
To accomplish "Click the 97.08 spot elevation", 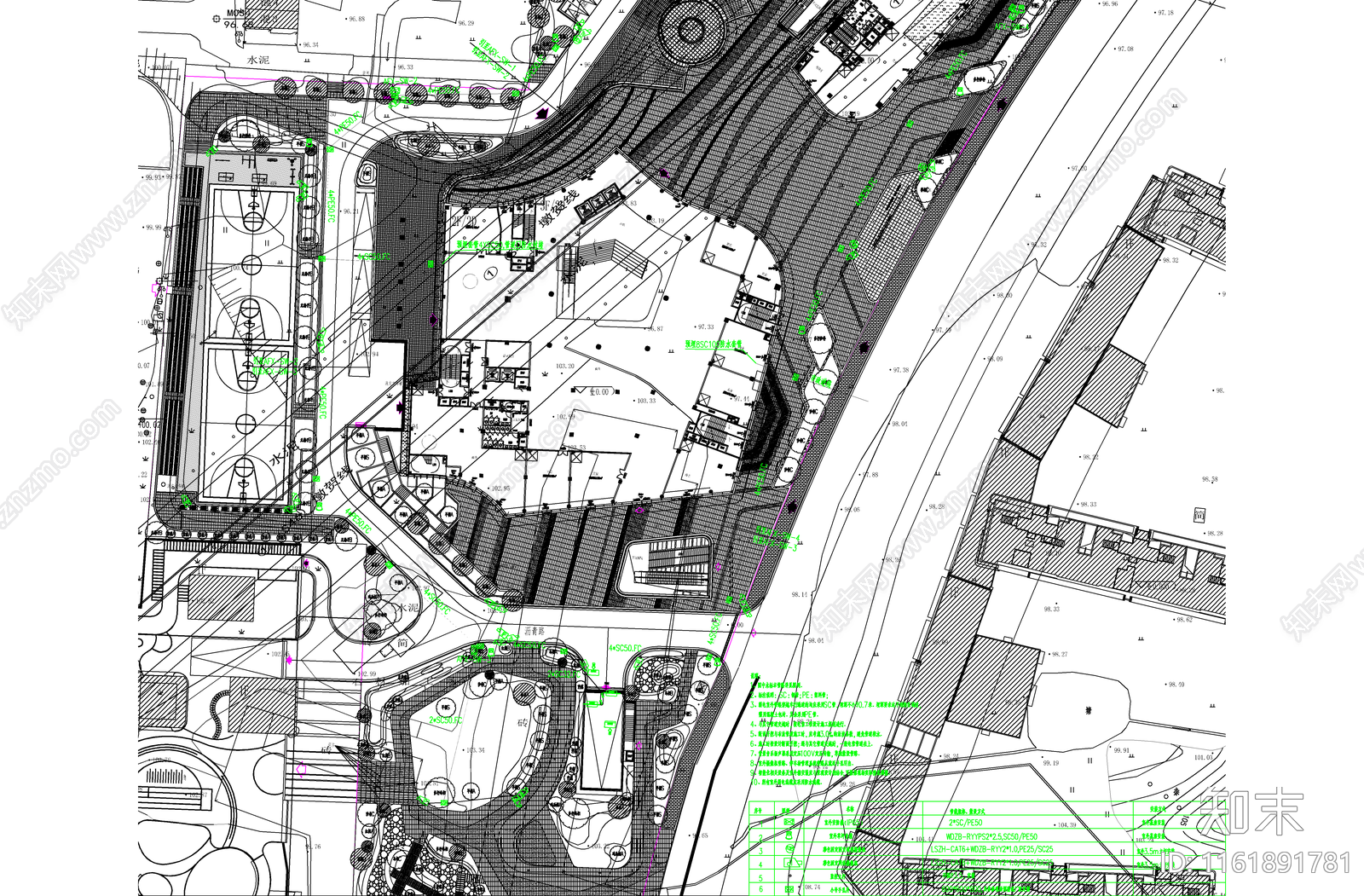I will point(1126,49).
